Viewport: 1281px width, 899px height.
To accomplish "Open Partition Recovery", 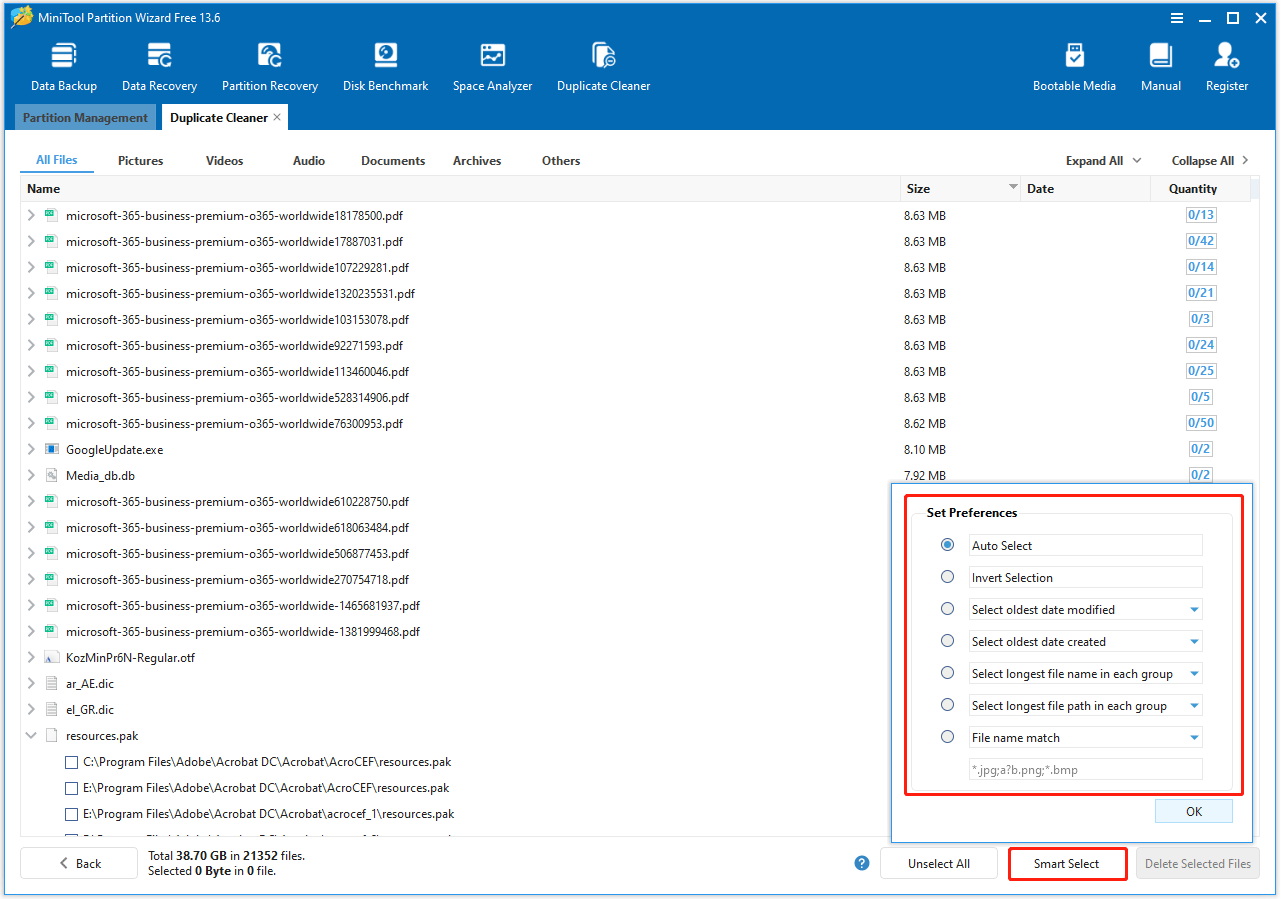I will pos(269,62).
